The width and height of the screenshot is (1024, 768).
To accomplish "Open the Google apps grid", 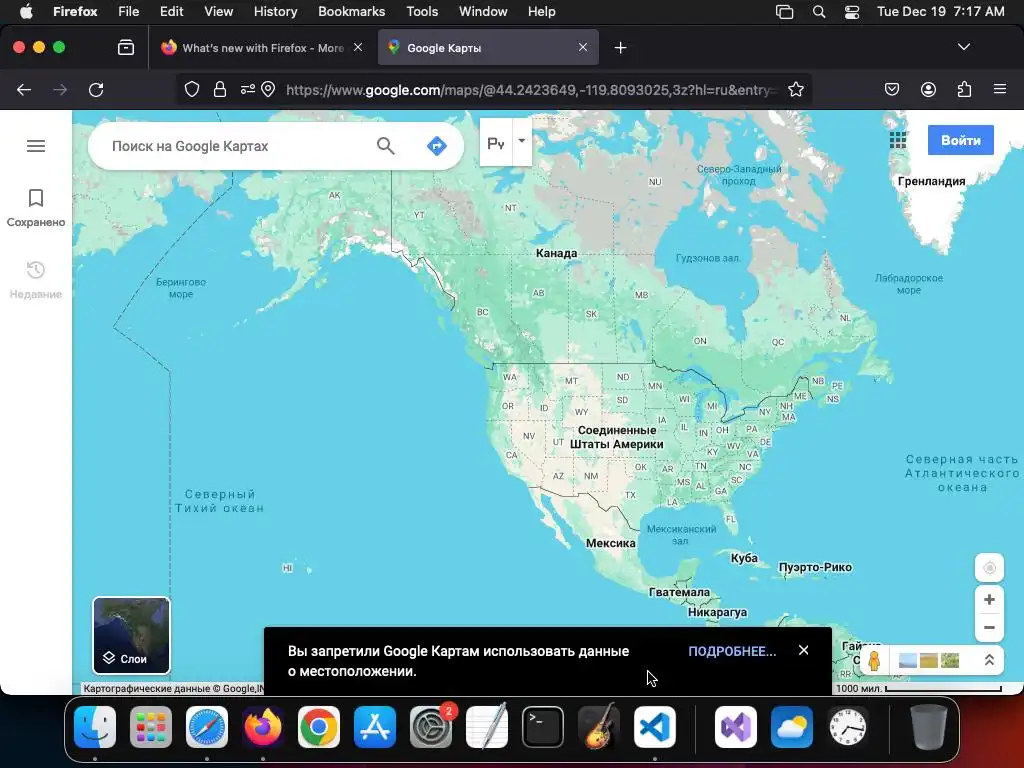I will (898, 140).
